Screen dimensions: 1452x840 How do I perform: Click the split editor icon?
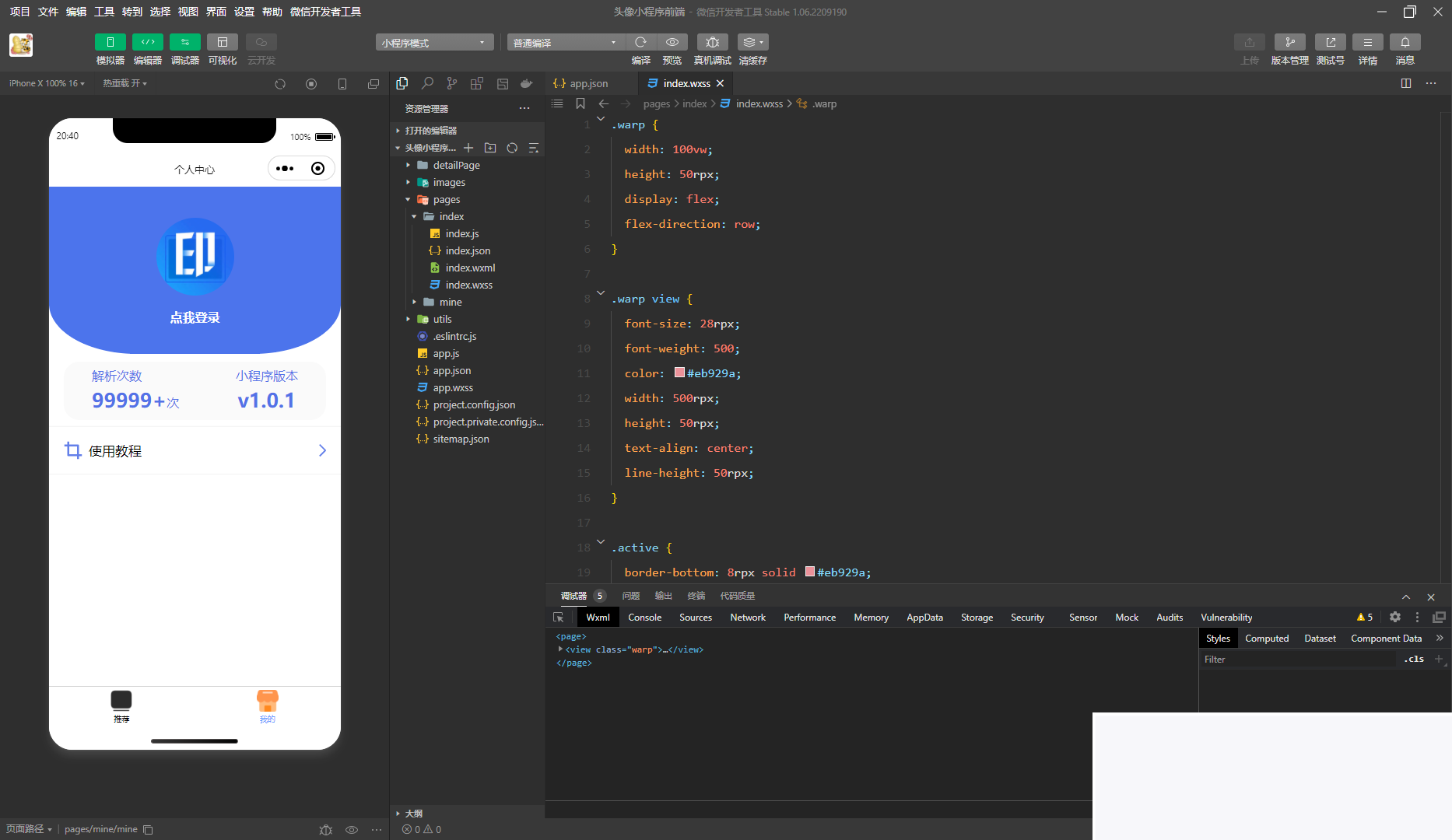click(x=1406, y=83)
